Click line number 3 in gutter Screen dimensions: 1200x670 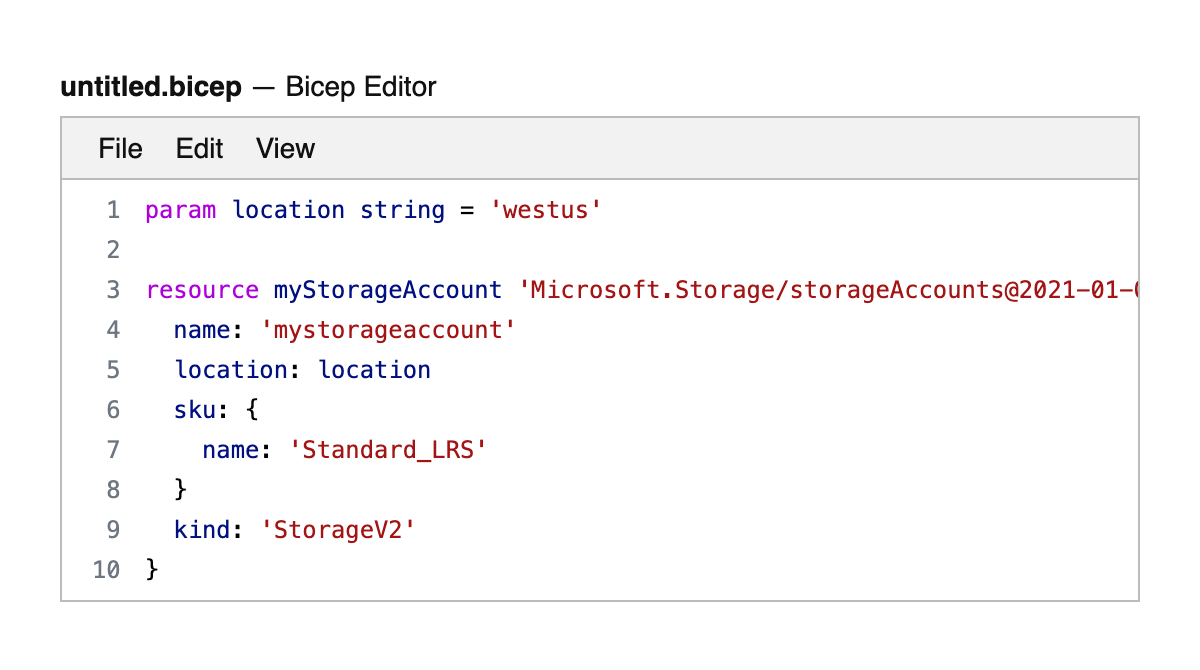(x=112, y=290)
